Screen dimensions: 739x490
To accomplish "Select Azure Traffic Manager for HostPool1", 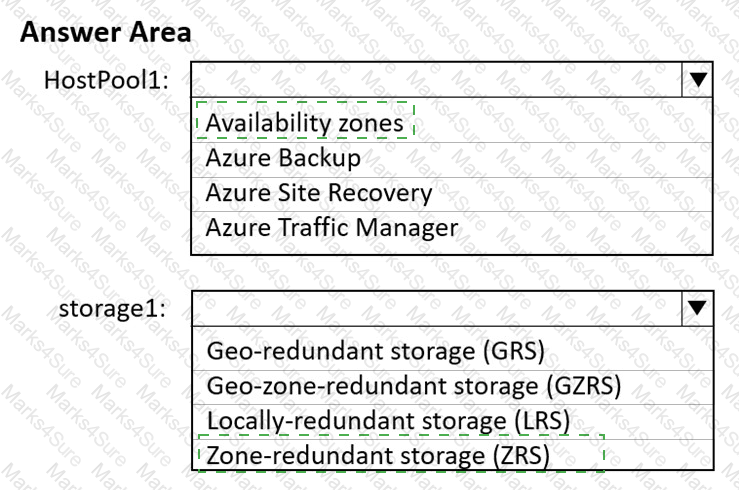I will (x=331, y=228).
